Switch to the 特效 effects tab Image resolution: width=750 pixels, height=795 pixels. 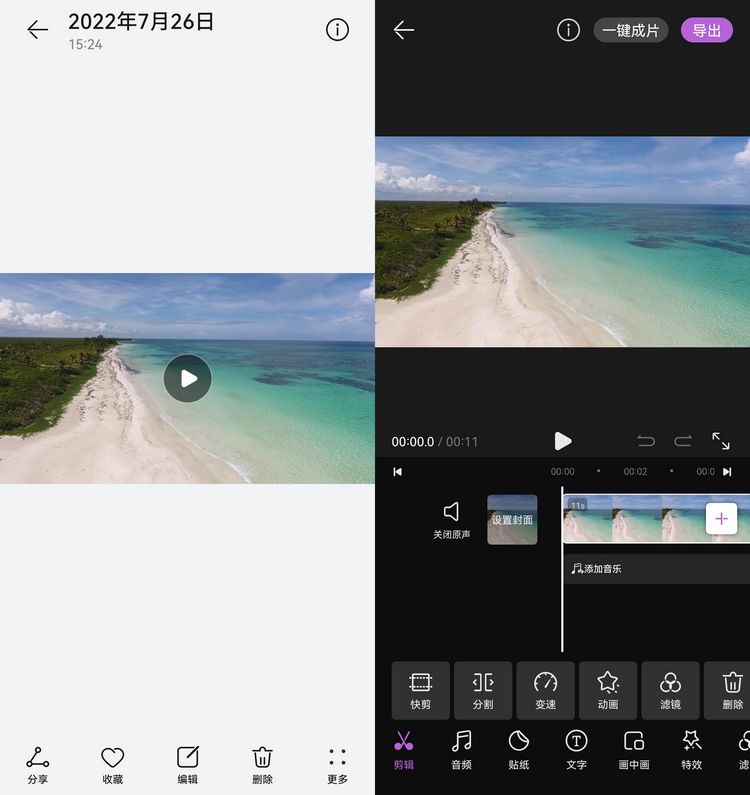(692, 750)
